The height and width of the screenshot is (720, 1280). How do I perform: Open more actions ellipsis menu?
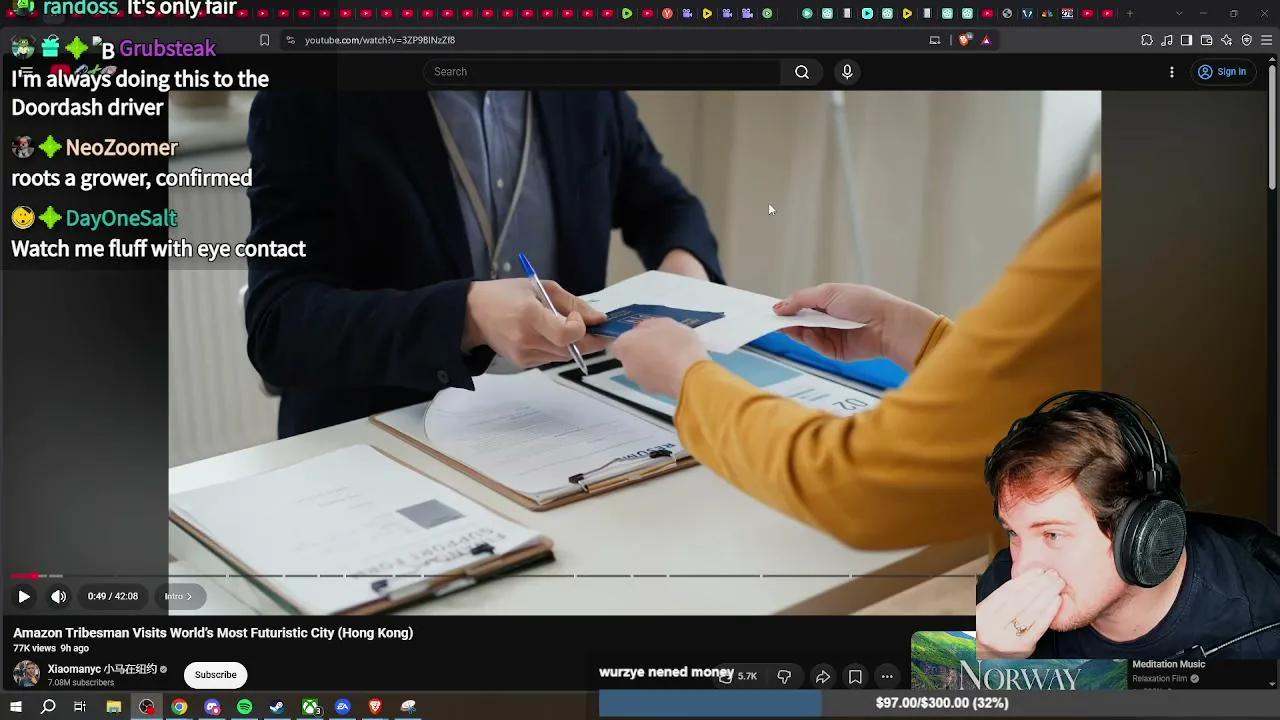tap(887, 677)
